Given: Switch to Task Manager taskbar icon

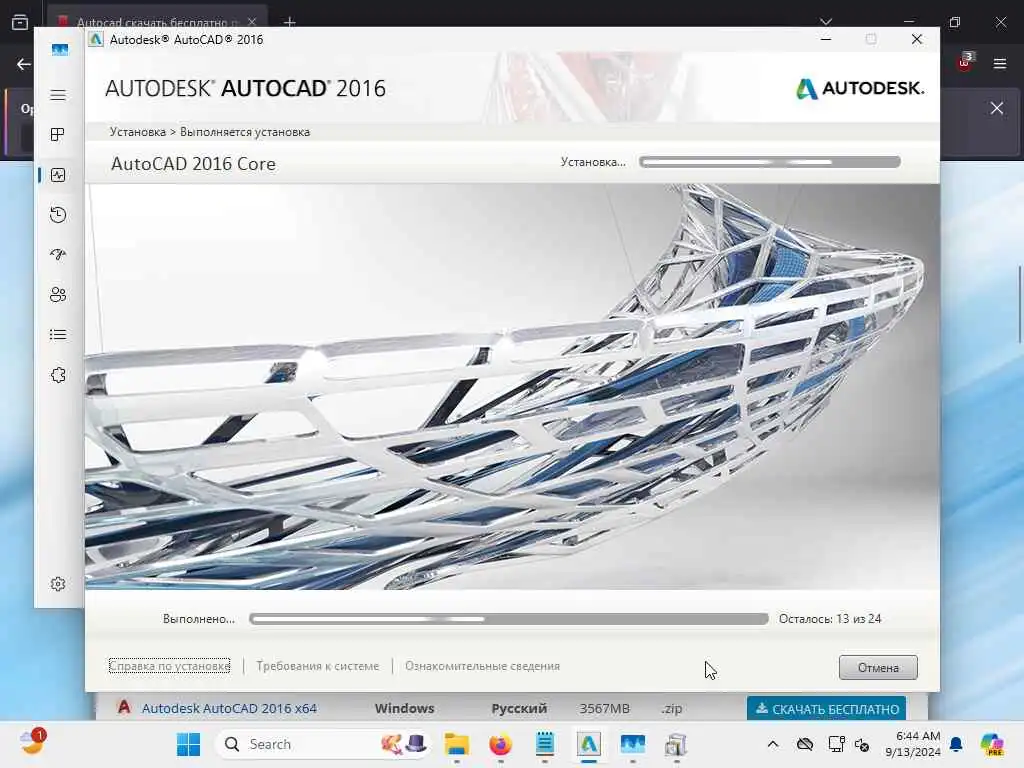Looking at the screenshot, I should click(632, 744).
